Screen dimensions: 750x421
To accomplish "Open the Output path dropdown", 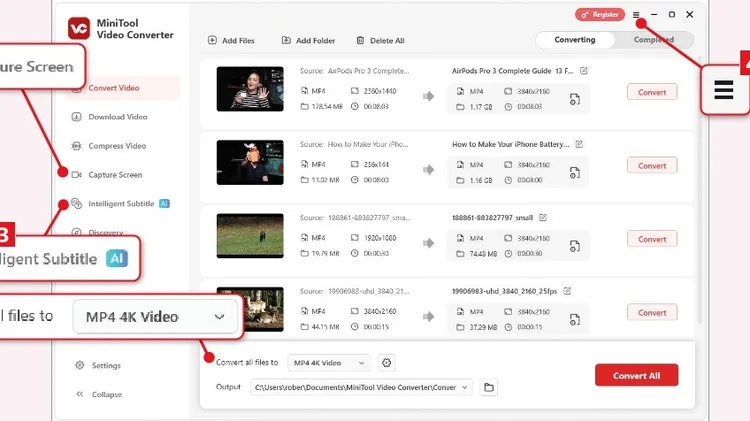I will click(x=465, y=387).
